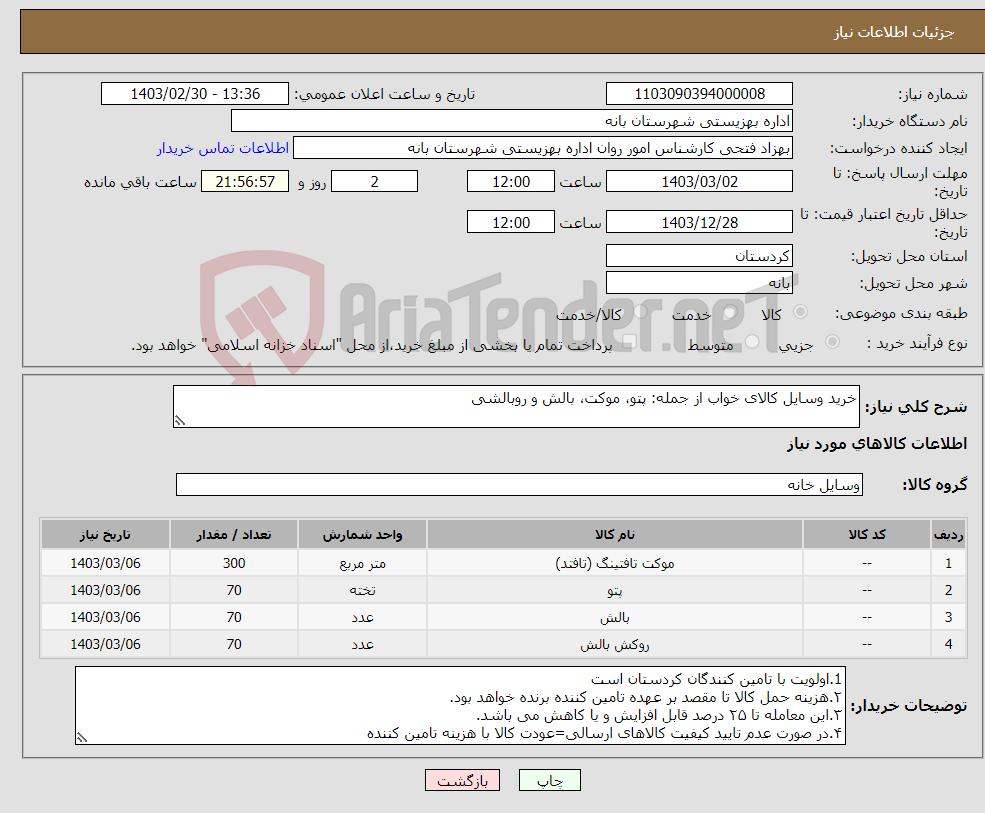Image resolution: width=985 pixels, height=813 pixels.
Task: Select the جزیی purchase type radio
Action: 832,342
